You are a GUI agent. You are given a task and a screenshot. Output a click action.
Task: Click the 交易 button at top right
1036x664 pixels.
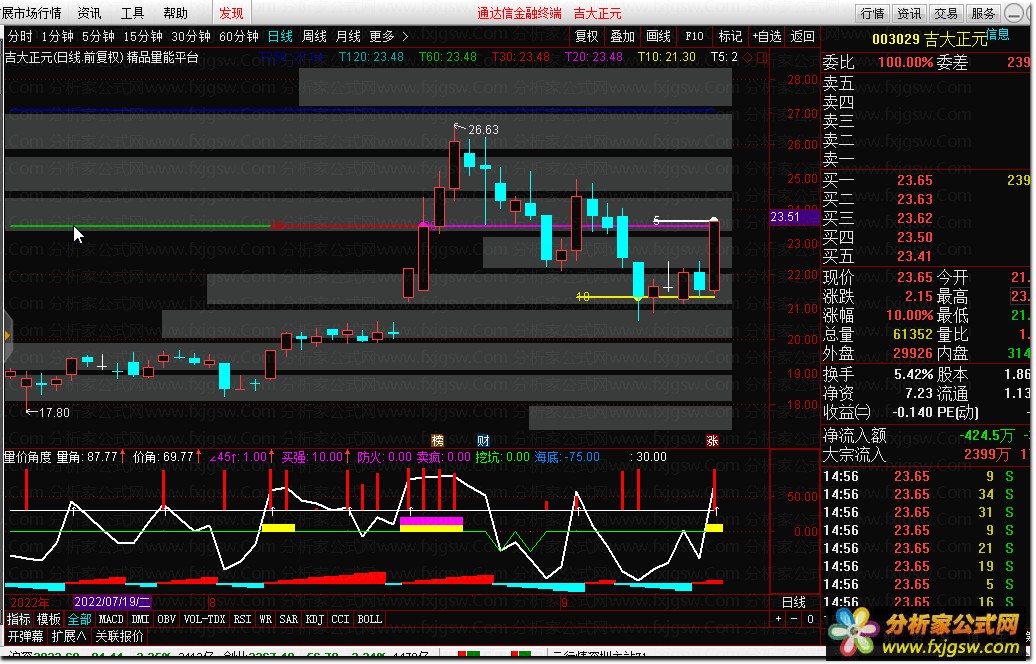[946, 13]
